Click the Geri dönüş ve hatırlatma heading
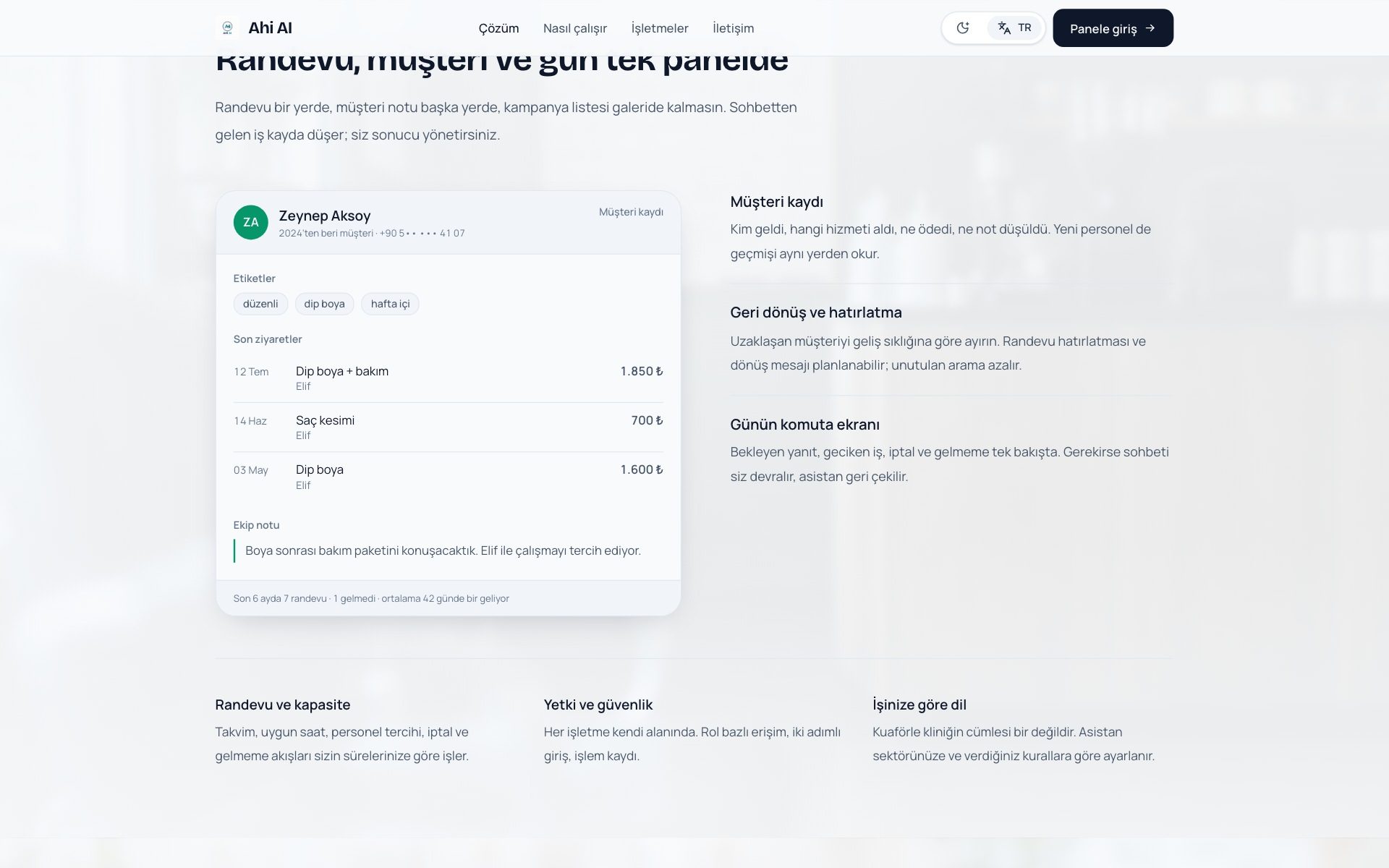The height and width of the screenshot is (868, 1389). tap(816, 312)
